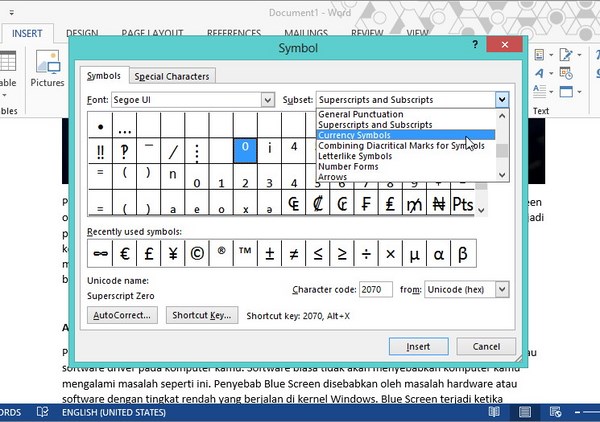Screen dimensions: 600x422
Task: Pick the alpha letter from recent symbols
Action: pyautogui.click(x=439, y=253)
